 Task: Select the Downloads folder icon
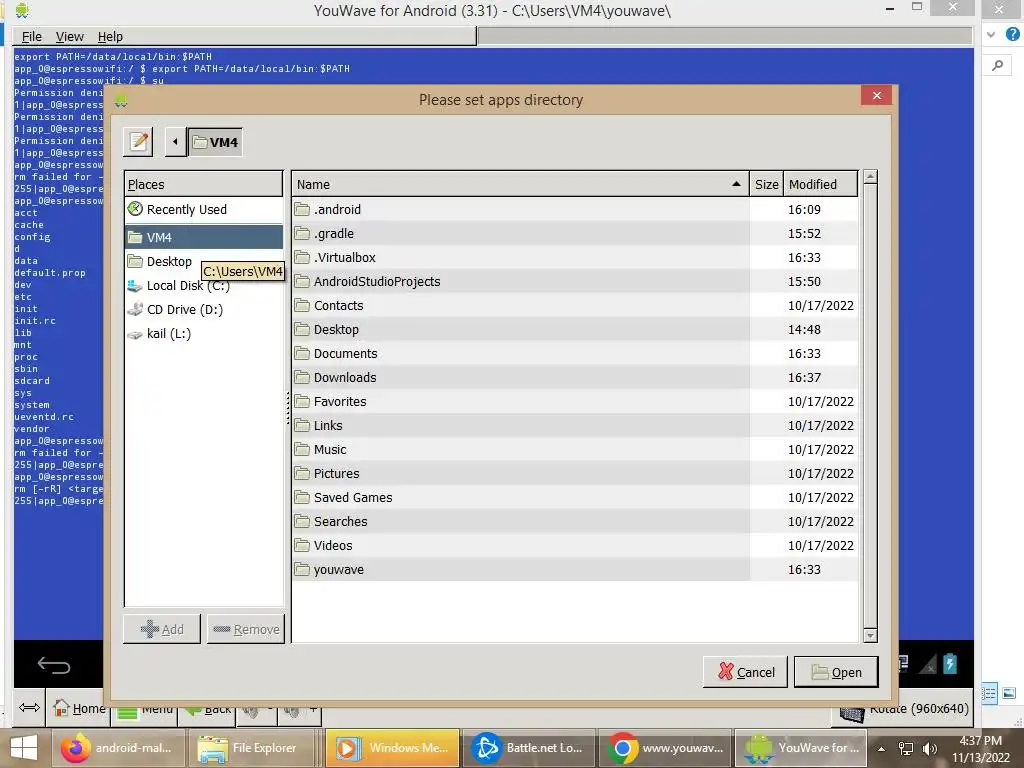pyautogui.click(x=302, y=377)
